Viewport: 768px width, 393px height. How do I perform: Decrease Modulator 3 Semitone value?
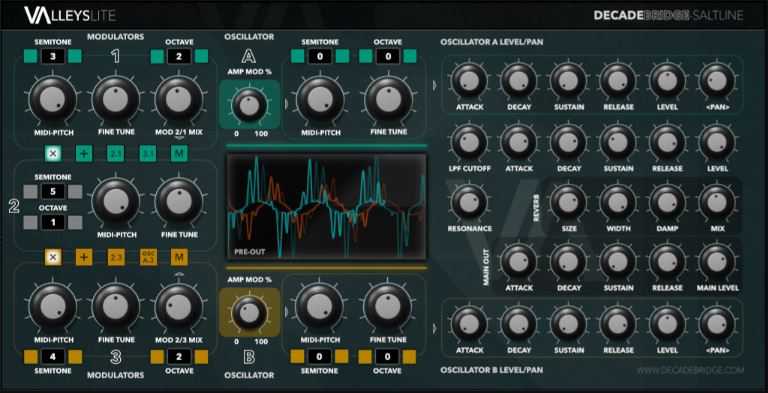tap(30, 357)
